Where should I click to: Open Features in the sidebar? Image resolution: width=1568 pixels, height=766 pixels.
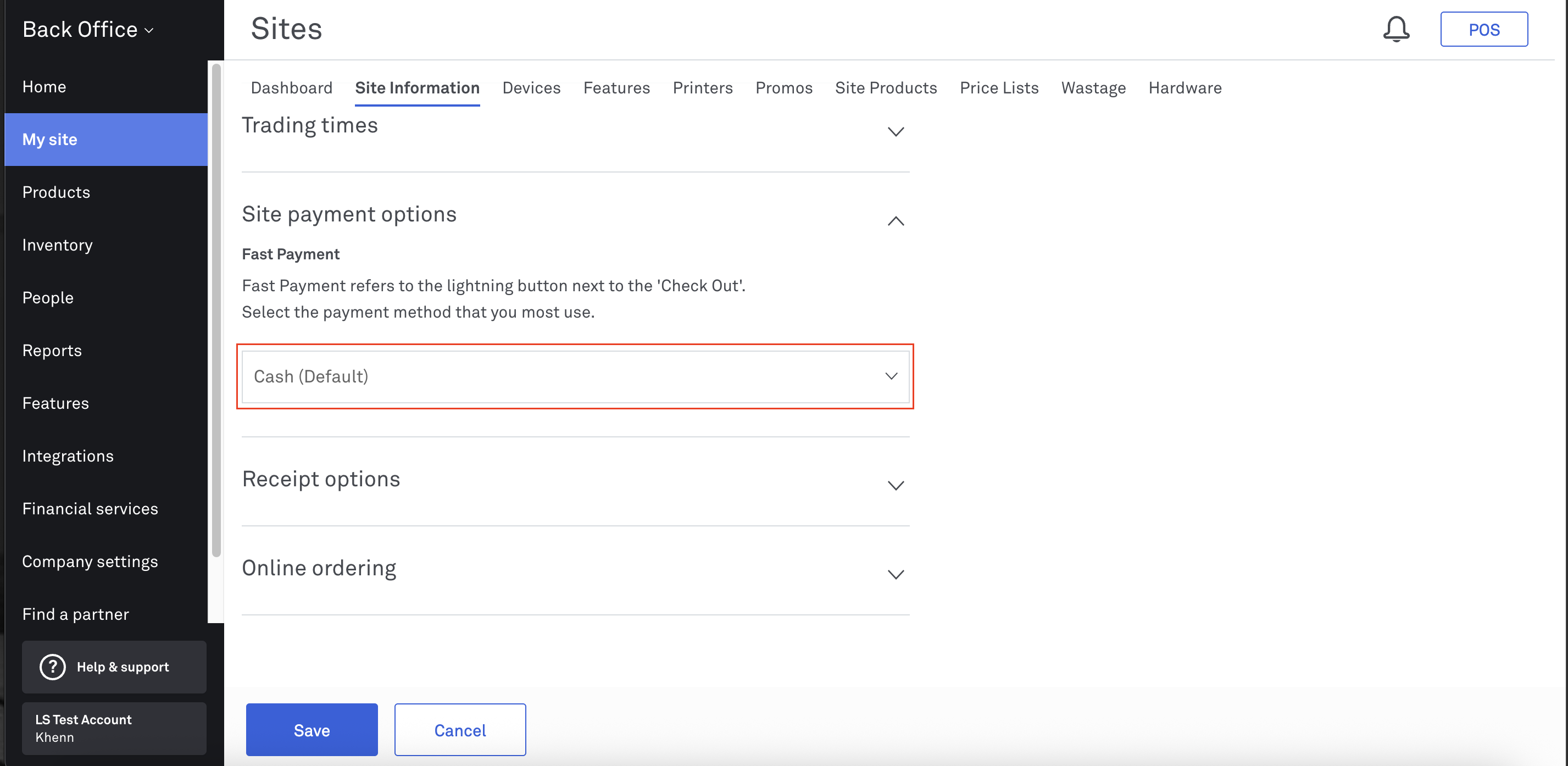click(106, 403)
